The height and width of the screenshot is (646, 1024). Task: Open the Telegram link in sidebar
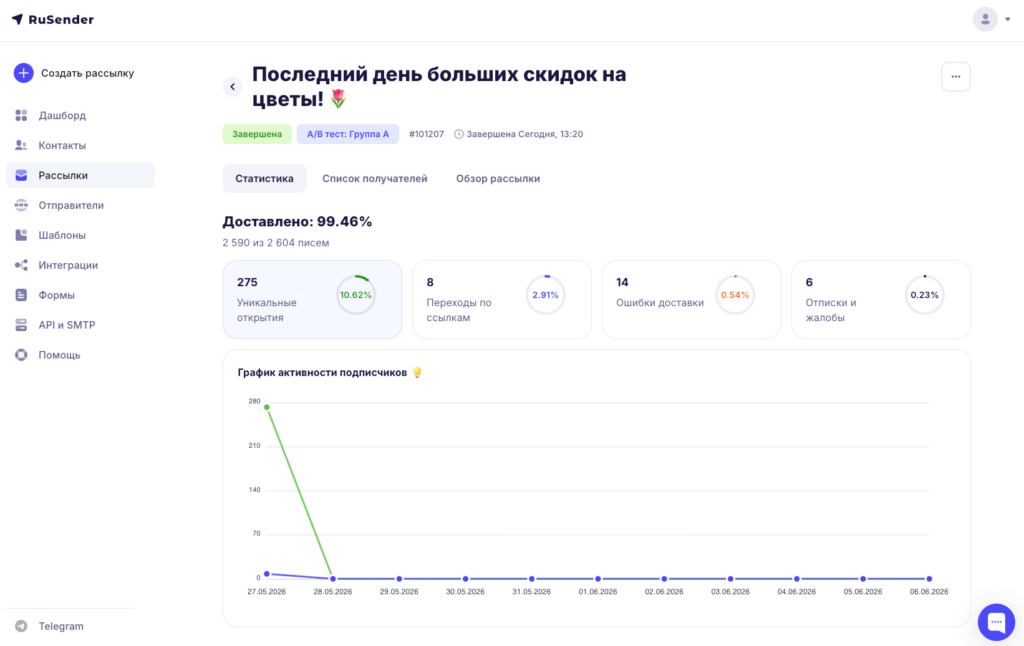(61, 626)
